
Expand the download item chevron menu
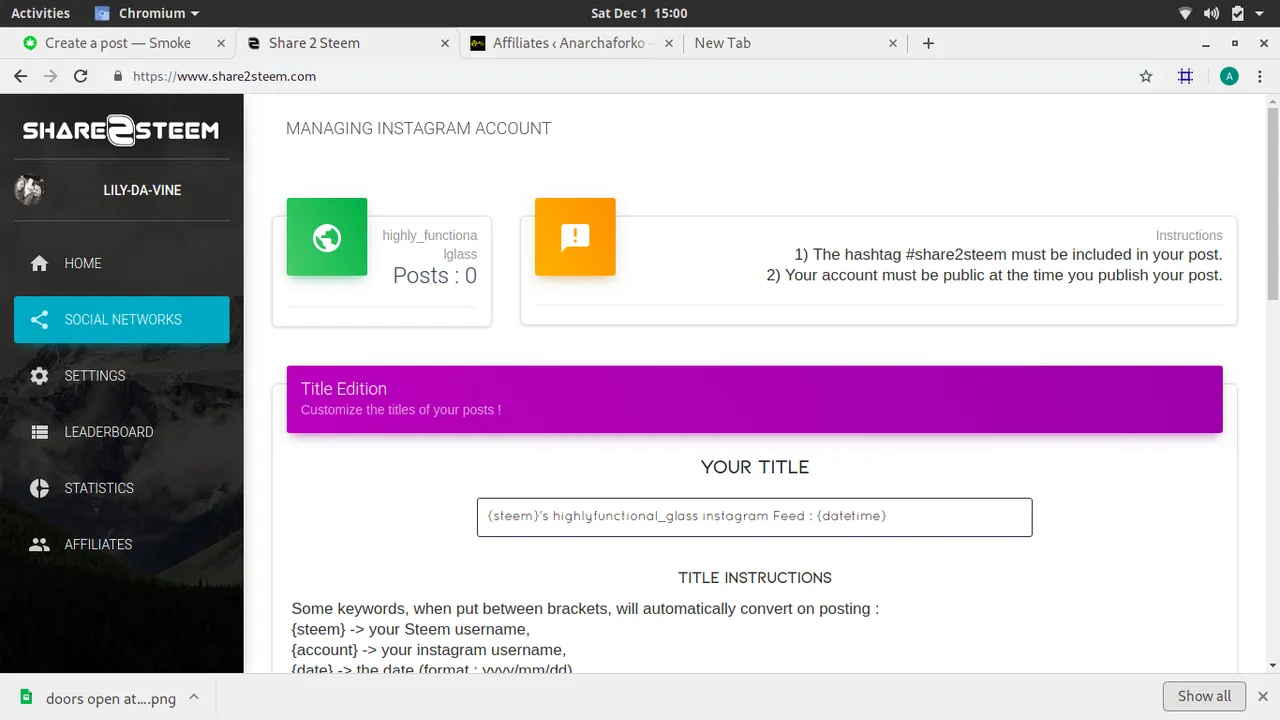(x=194, y=697)
